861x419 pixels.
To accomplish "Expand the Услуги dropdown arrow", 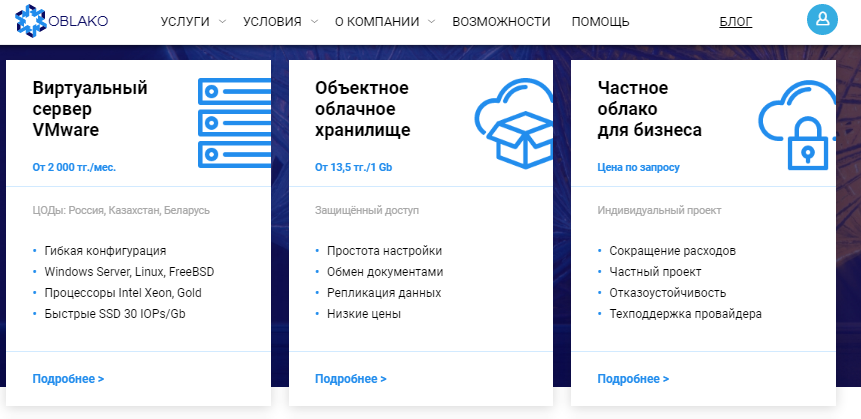I will click(222, 22).
